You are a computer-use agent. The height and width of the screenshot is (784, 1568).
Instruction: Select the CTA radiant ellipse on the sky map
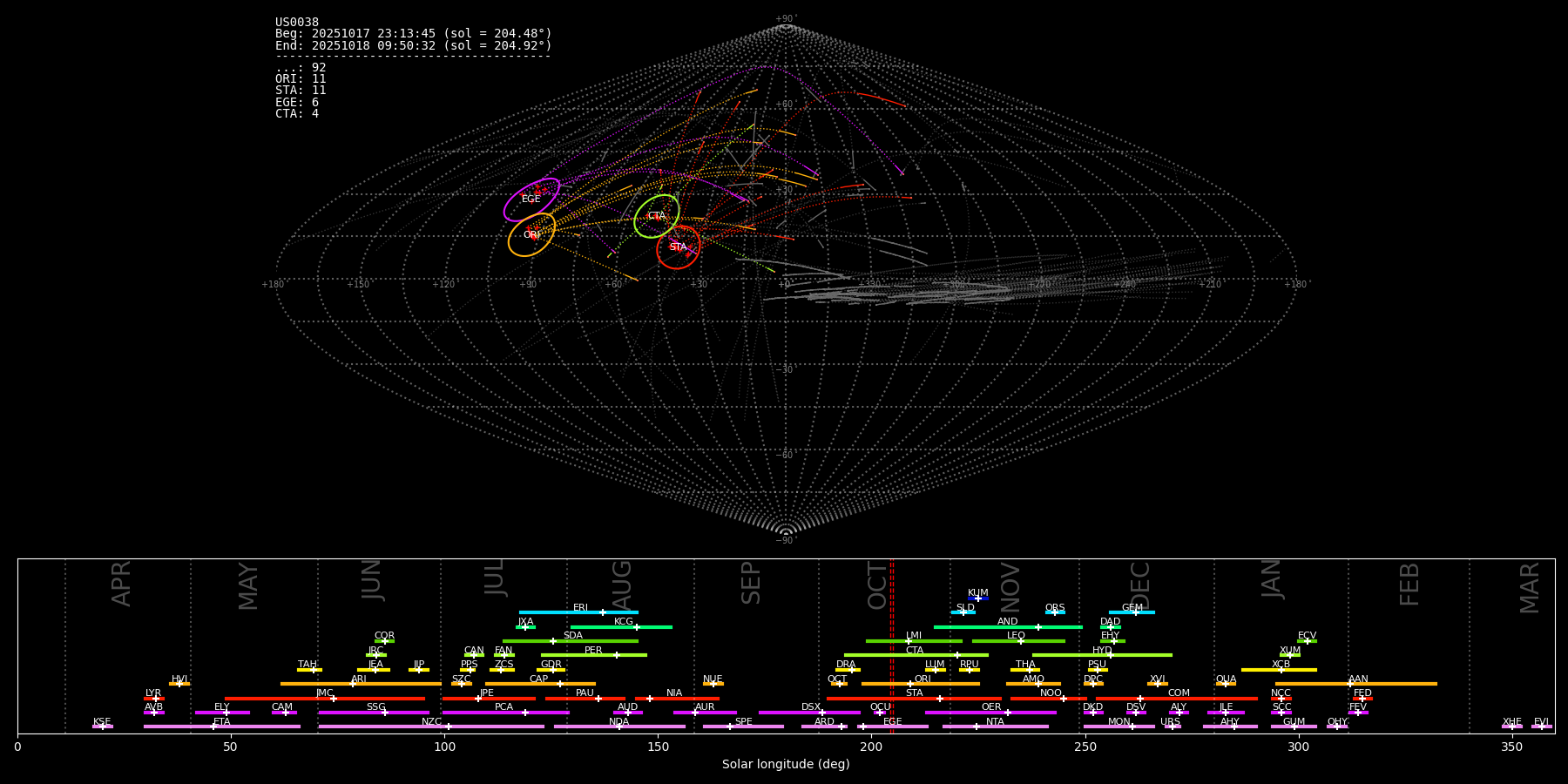pos(657,216)
